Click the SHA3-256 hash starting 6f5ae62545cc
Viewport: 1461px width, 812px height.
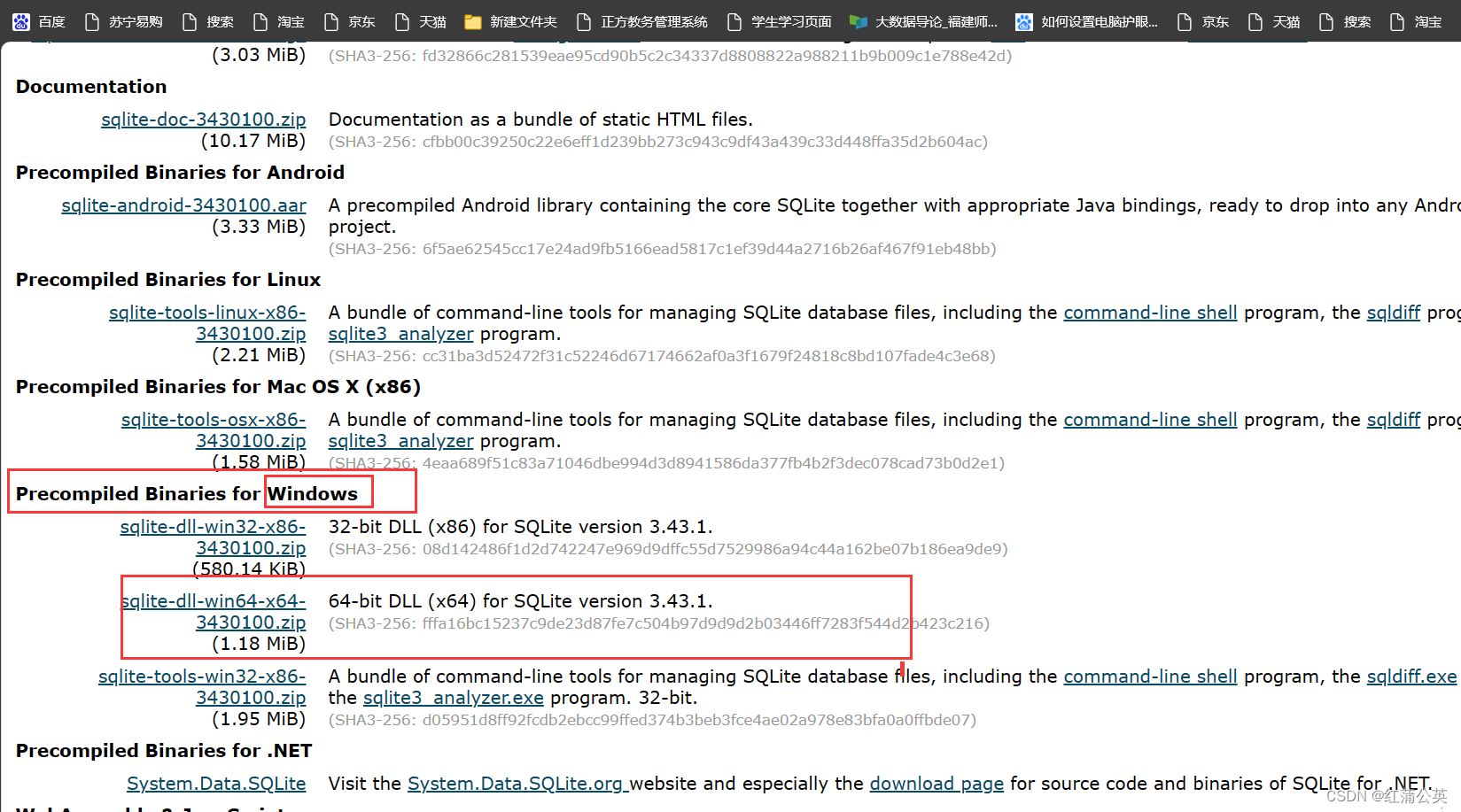663,249
